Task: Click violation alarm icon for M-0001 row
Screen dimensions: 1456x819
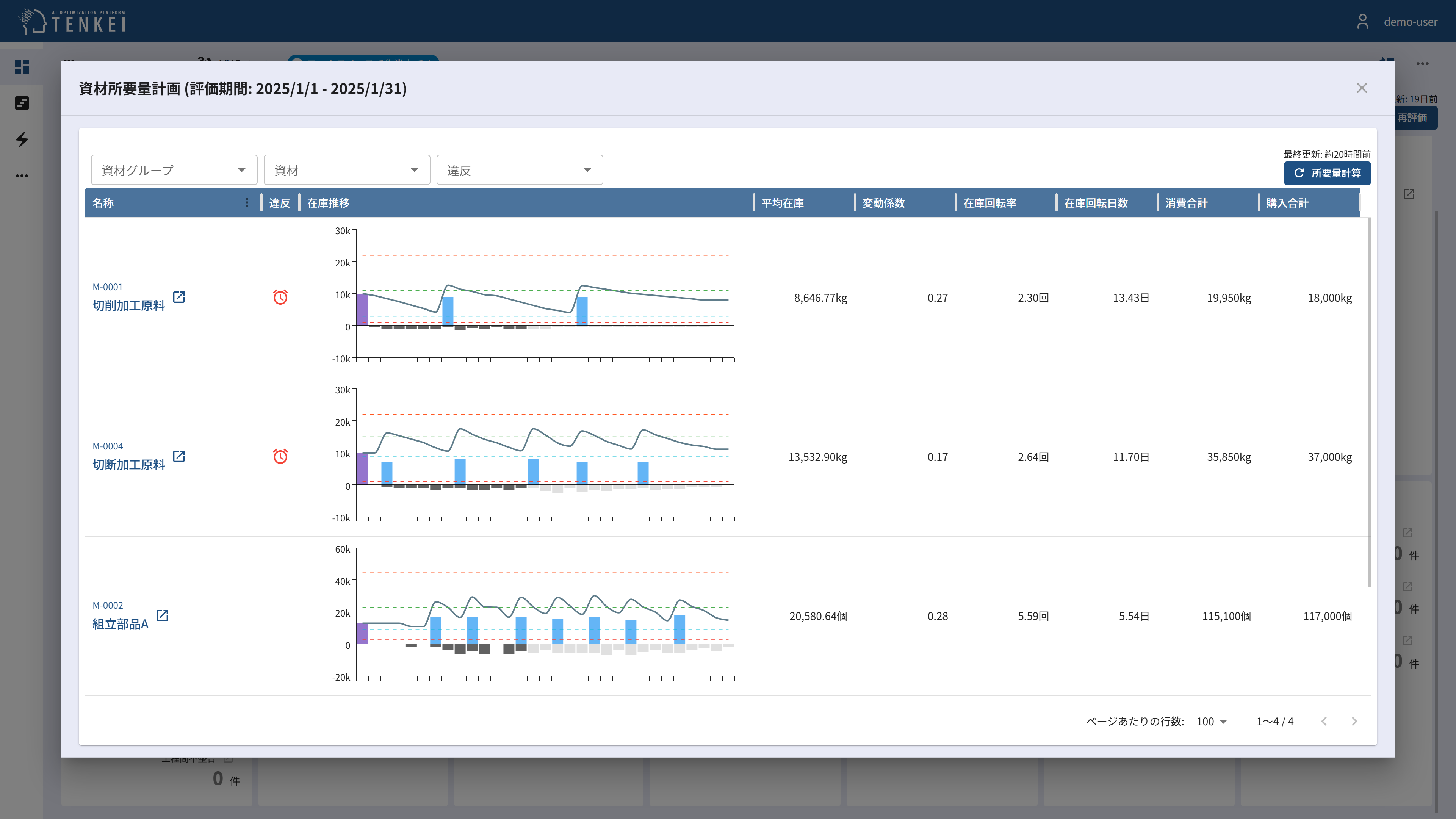Action: pyautogui.click(x=280, y=297)
